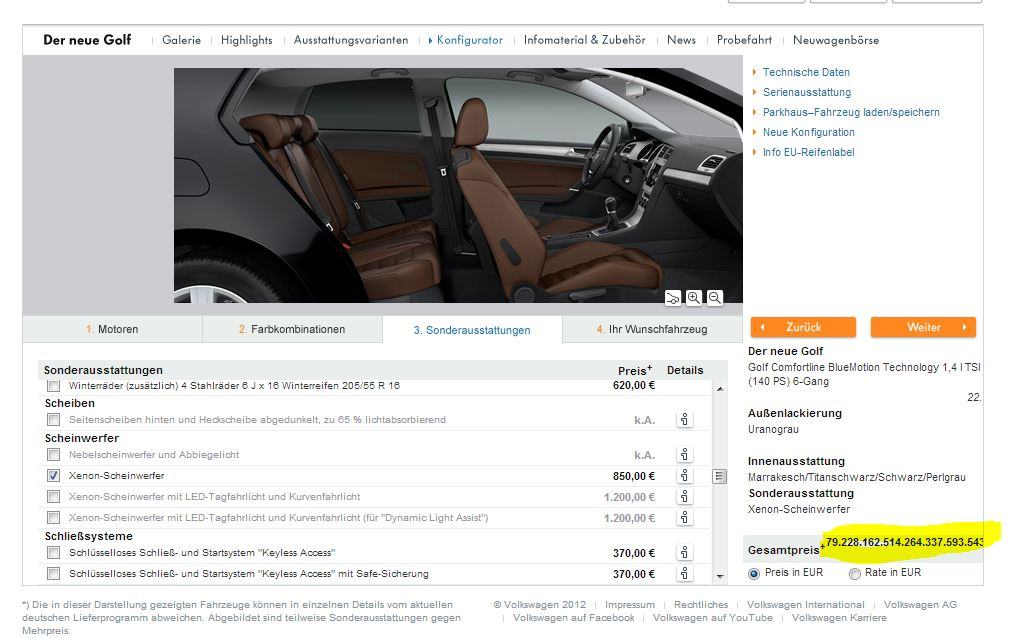Open info icon for Xenon-Scheinwerfer 850,00 €
This screenshot has height=638, width=1035.
684,476
